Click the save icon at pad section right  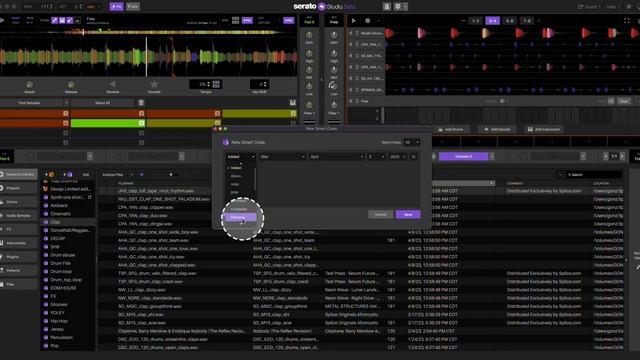coord(293,103)
